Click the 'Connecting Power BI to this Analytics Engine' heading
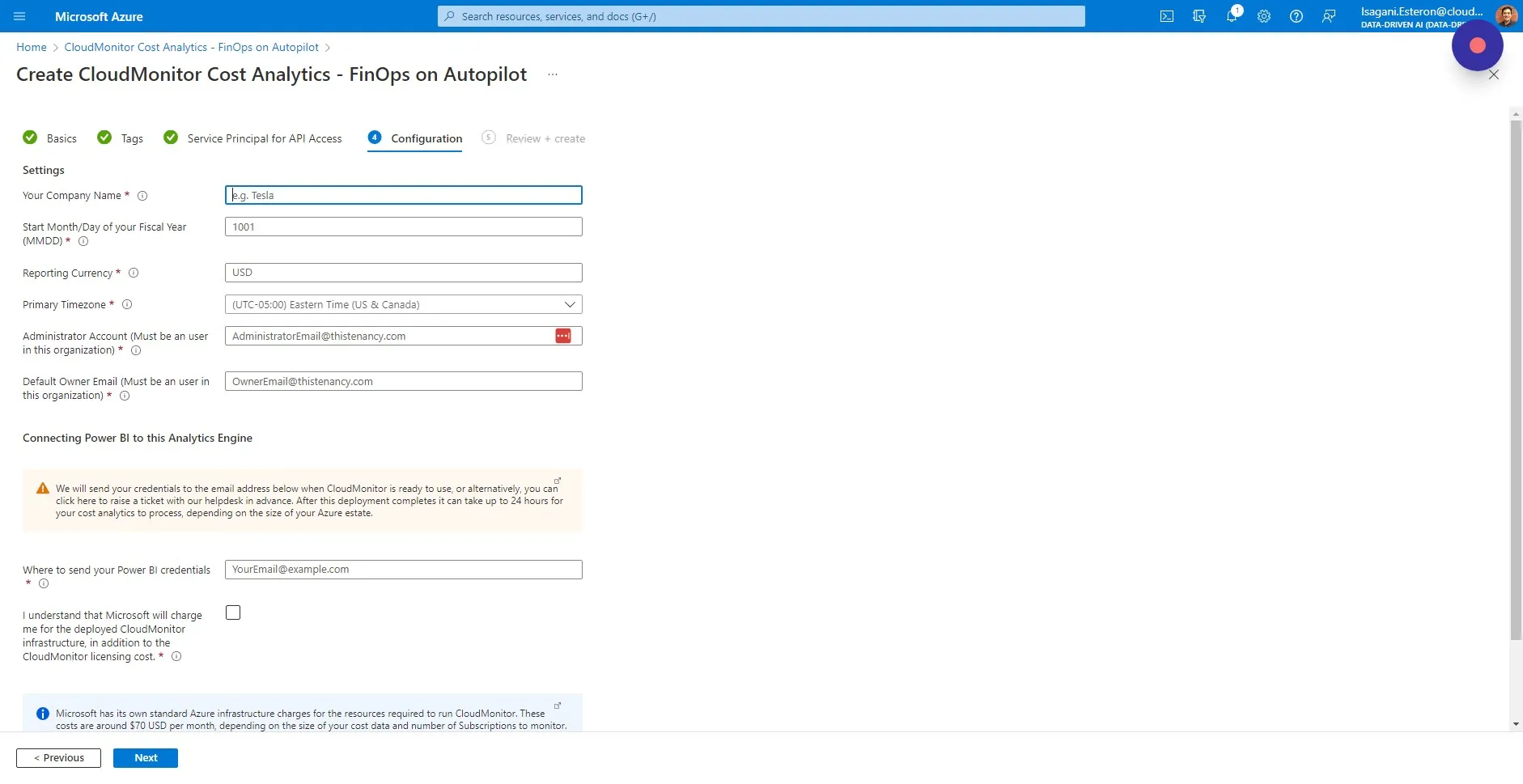The image size is (1523, 784). point(138,438)
